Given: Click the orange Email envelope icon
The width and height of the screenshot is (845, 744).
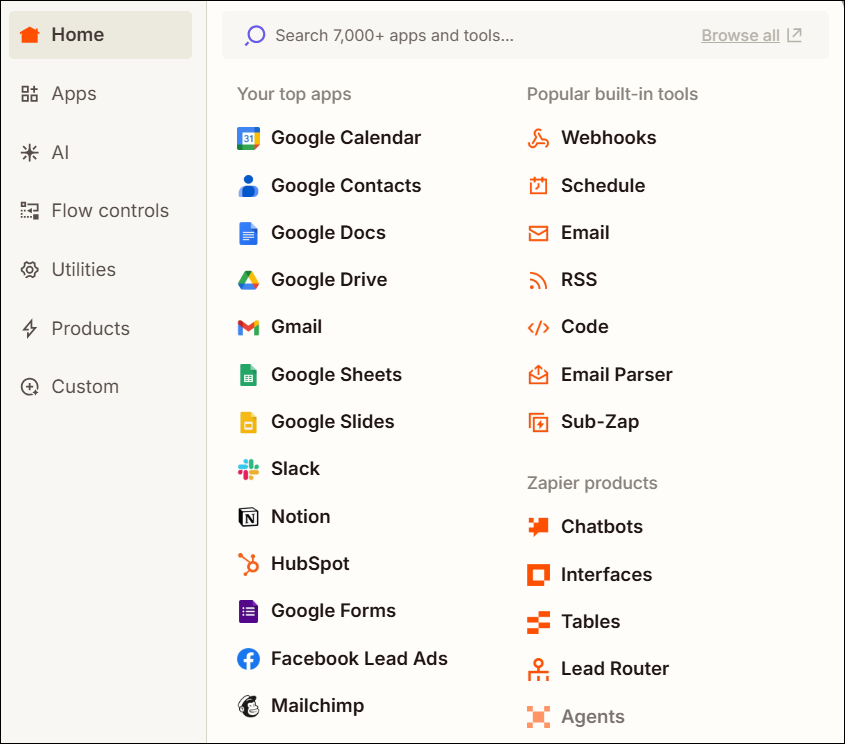Looking at the screenshot, I should pyautogui.click(x=538, y=233).
